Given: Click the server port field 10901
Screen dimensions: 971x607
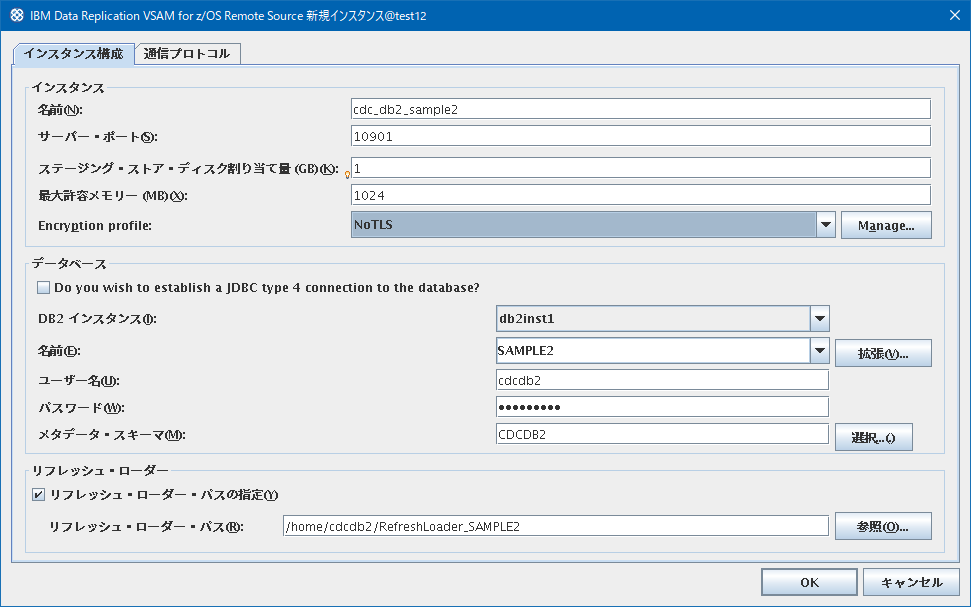Looking at the screenshot, I should tap(641, 136).
